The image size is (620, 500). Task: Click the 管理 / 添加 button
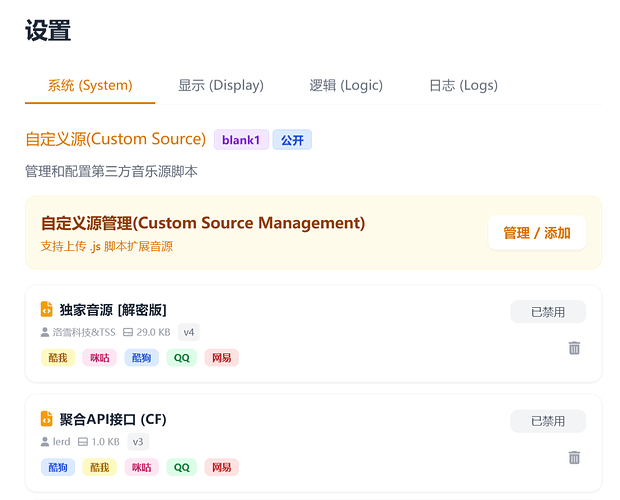tap(537, 233)
